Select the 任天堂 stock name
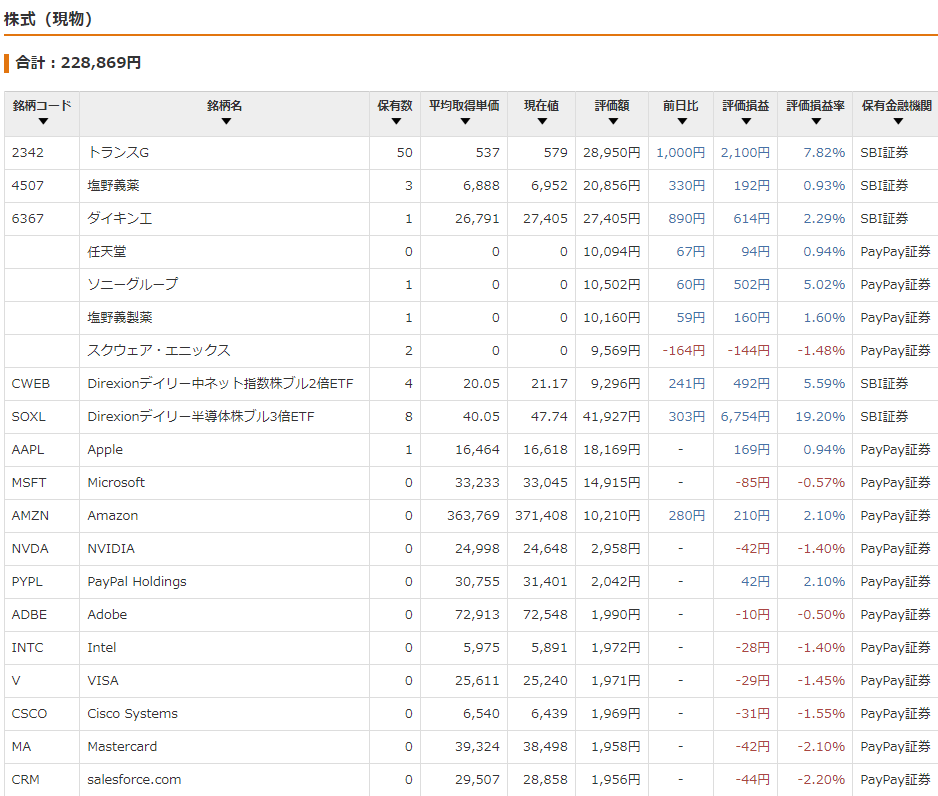 tap(106, 252)
